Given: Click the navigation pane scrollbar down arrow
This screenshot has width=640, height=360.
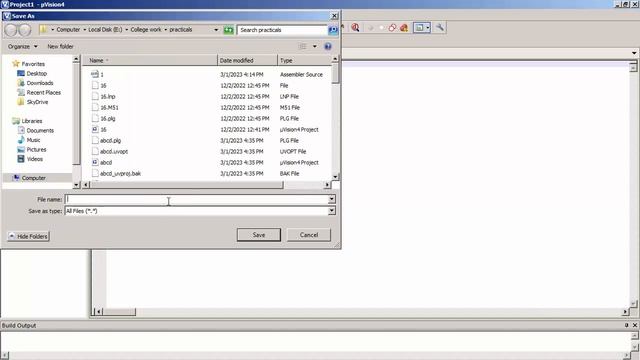Looking at the screenshot, I should pyautogui.click(x=76, y=185).
